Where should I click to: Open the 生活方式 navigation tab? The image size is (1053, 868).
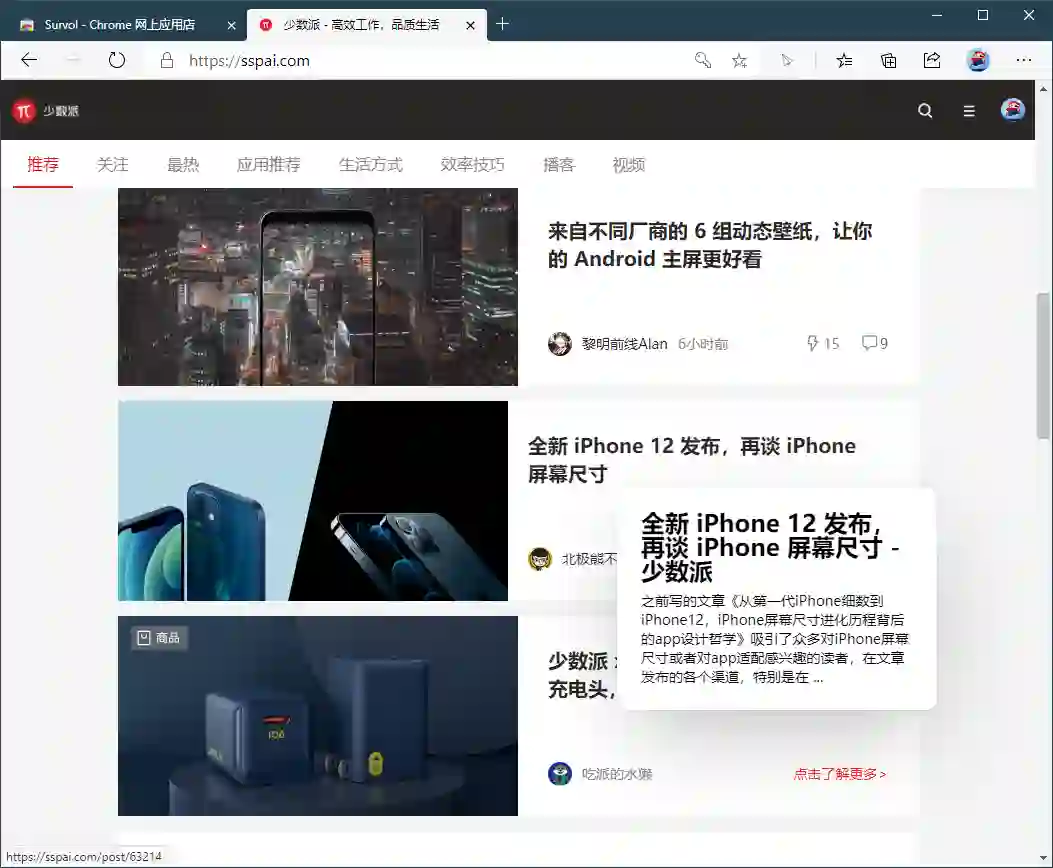tap(371, 164)
